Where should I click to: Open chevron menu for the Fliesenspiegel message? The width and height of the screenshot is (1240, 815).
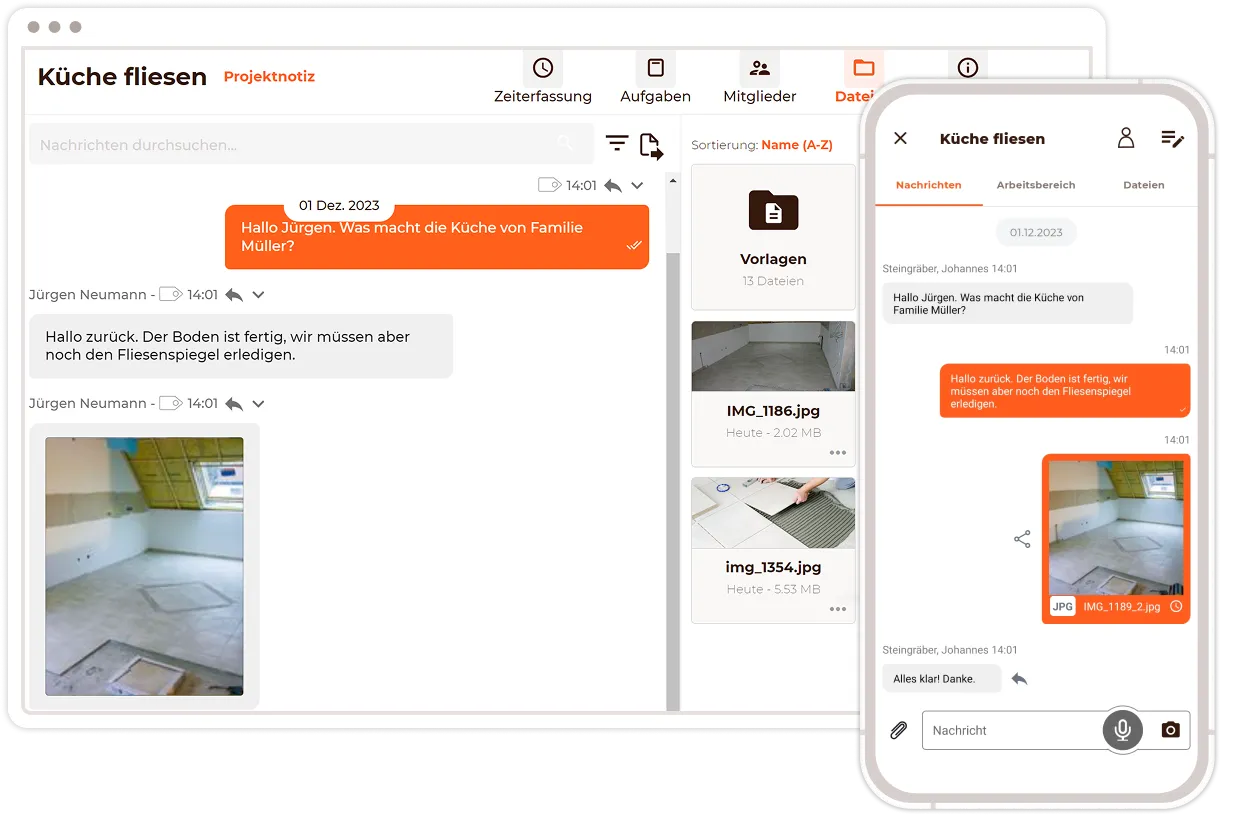pyautogui.click(x=258, y=295)
